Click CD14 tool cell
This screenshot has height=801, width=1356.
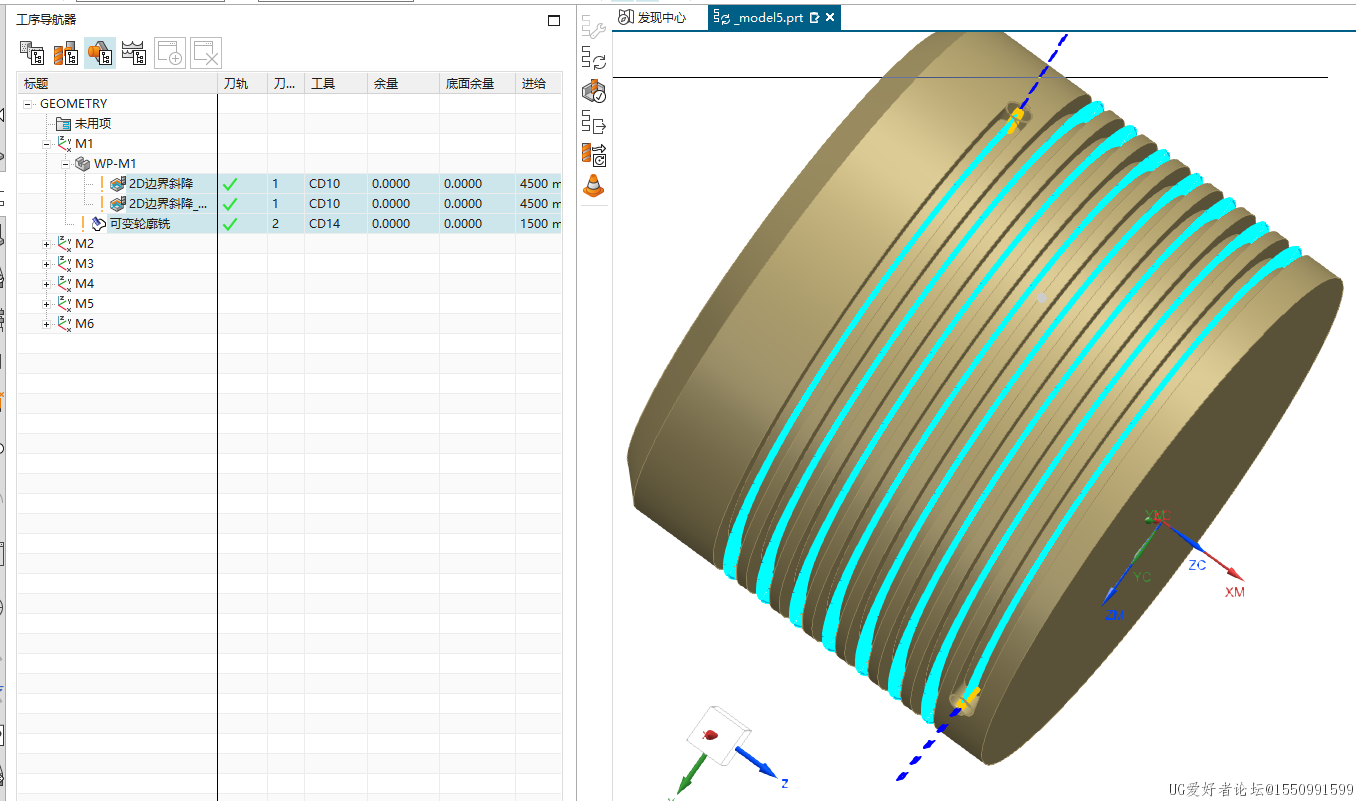(x=336, y=224)
